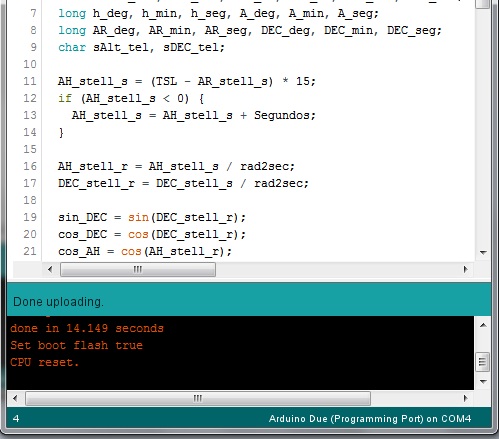
Task: Click the line number indicator '4' in status bar
Action: [16, 419]
